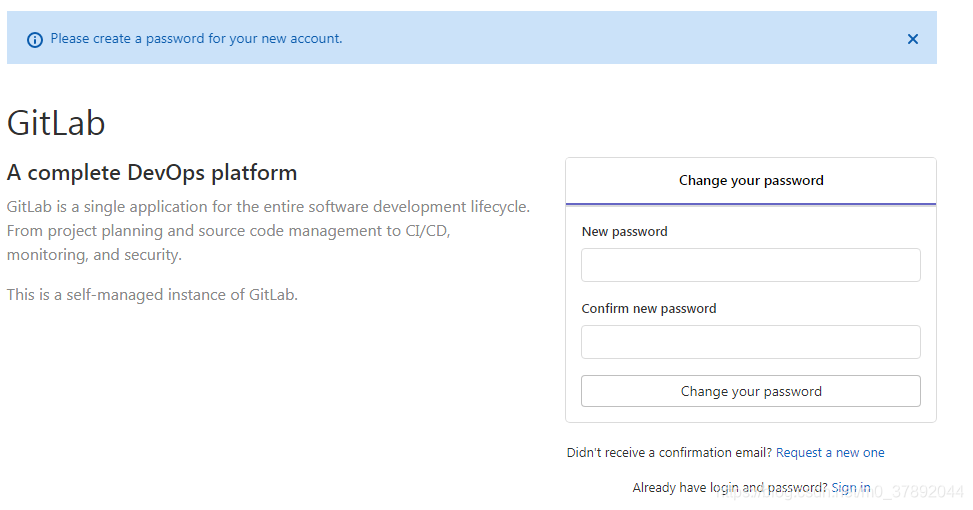Open the Request a new one link
This screenshot has height=510, width=973.
[830, 453]
